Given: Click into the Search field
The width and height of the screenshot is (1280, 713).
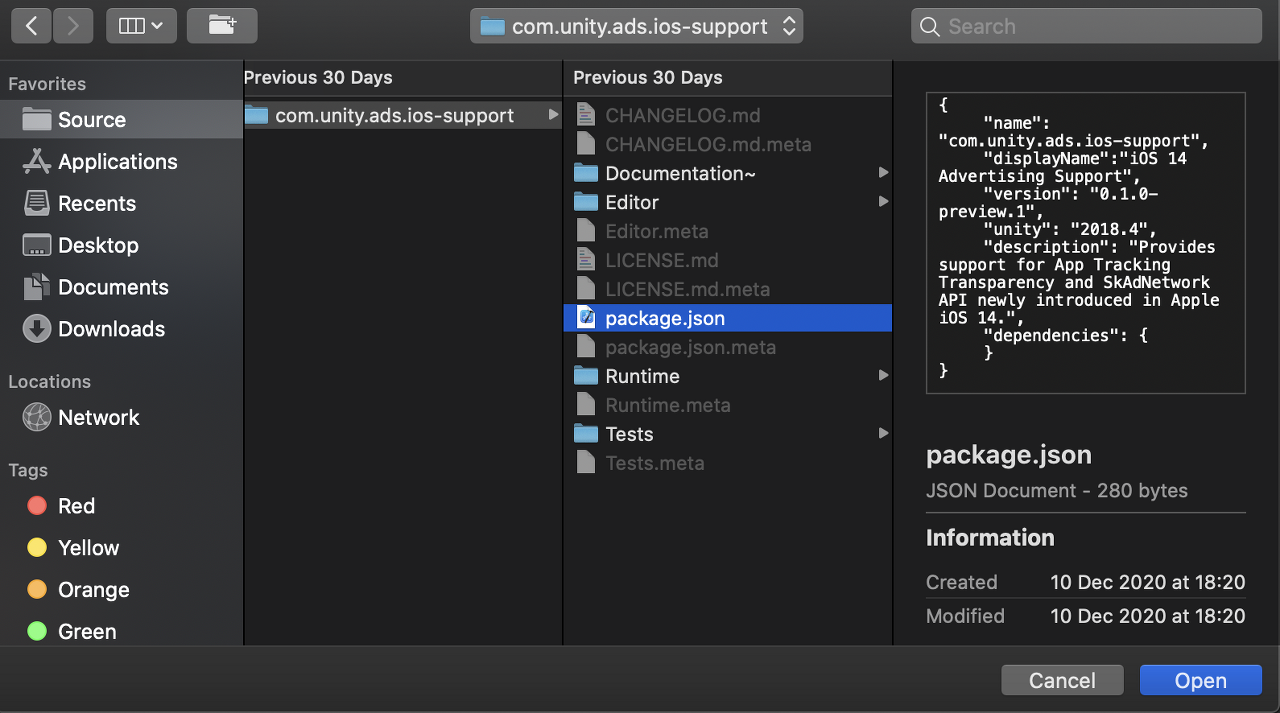Looking at the screenshot, I should pos(1086,26).
